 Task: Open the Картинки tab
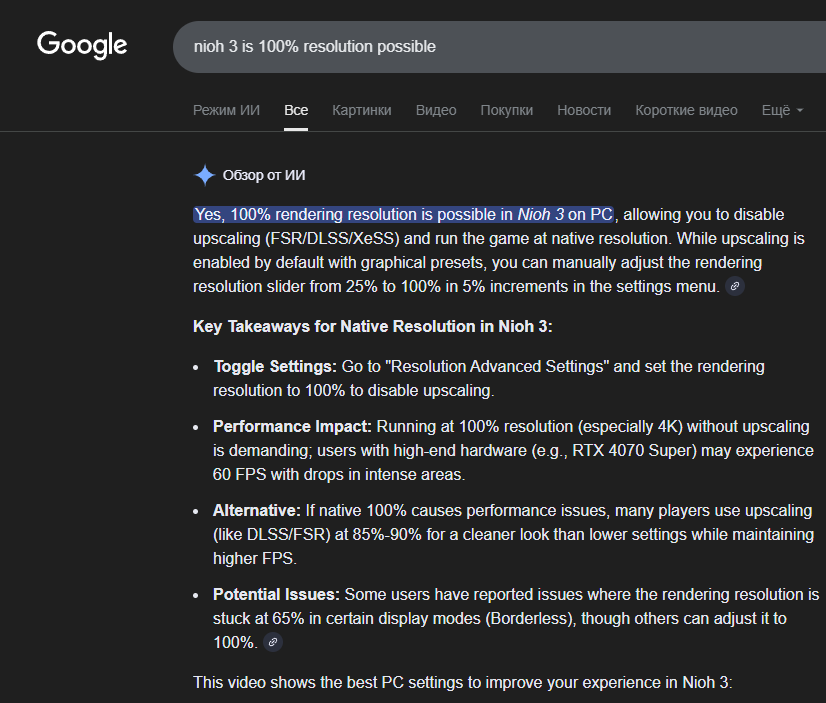[362, 110]
